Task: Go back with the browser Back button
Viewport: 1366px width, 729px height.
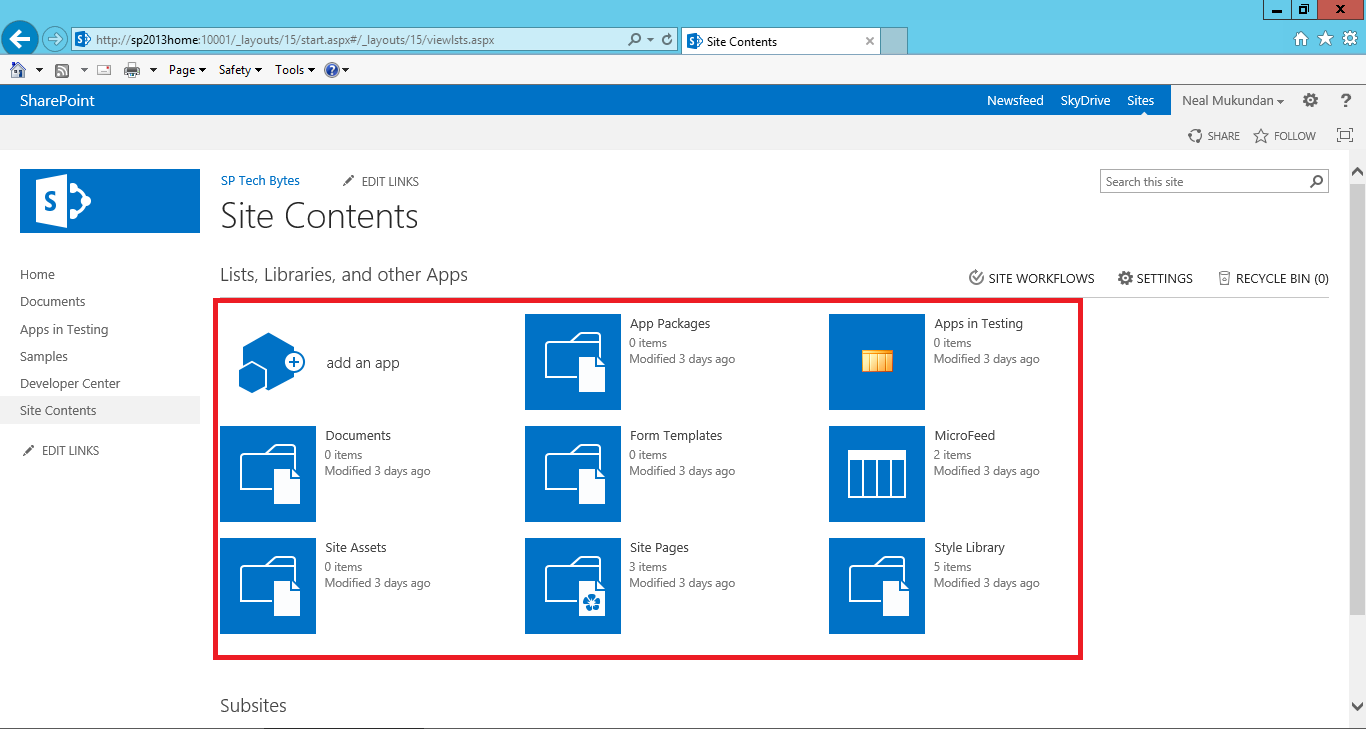Action: (20, 40)
